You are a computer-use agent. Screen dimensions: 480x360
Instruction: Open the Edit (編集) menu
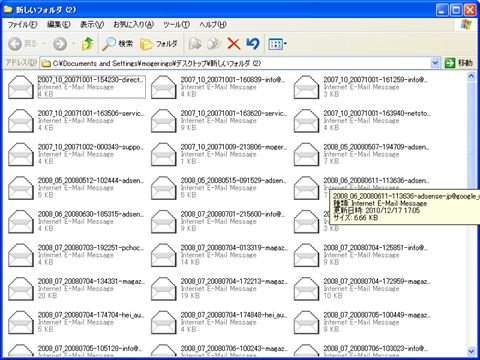point(59,24)
